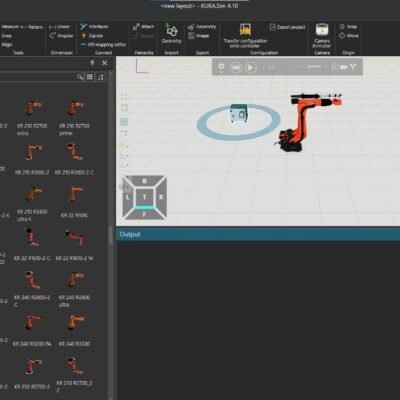Select the F face on view cube
This screenshot has width=400, height=400.
[144, 214]
